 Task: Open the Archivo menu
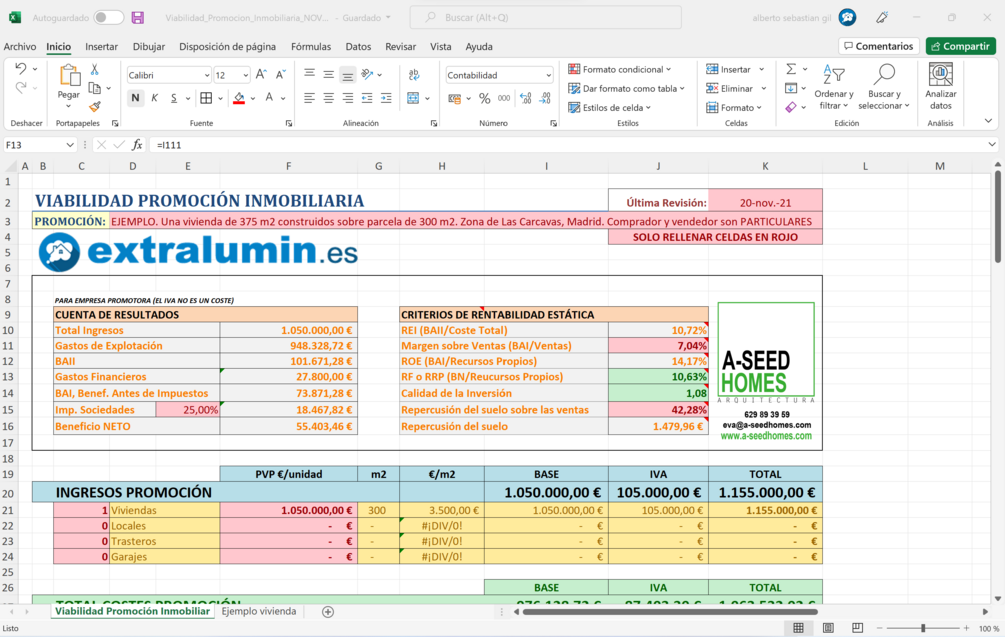coord(20,46)
